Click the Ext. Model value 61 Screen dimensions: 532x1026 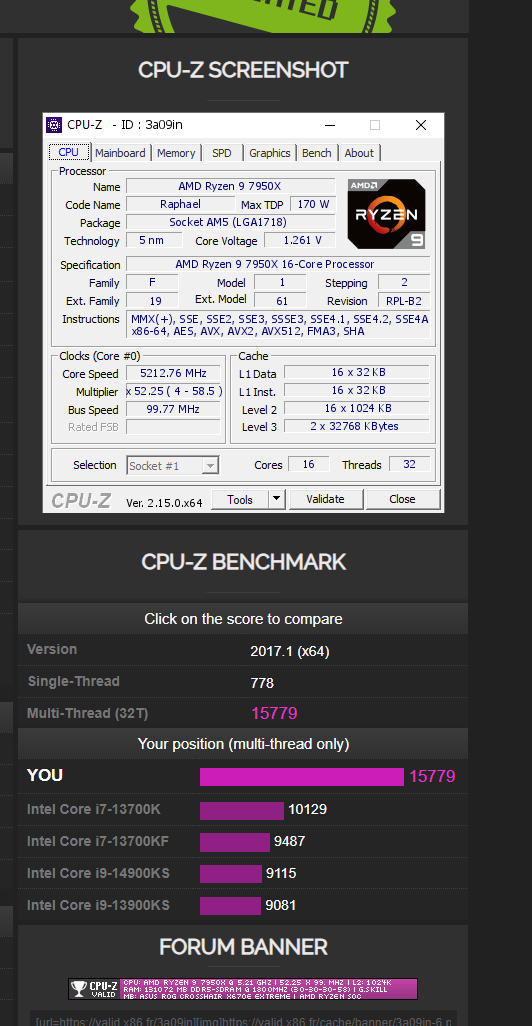(280, 300)
